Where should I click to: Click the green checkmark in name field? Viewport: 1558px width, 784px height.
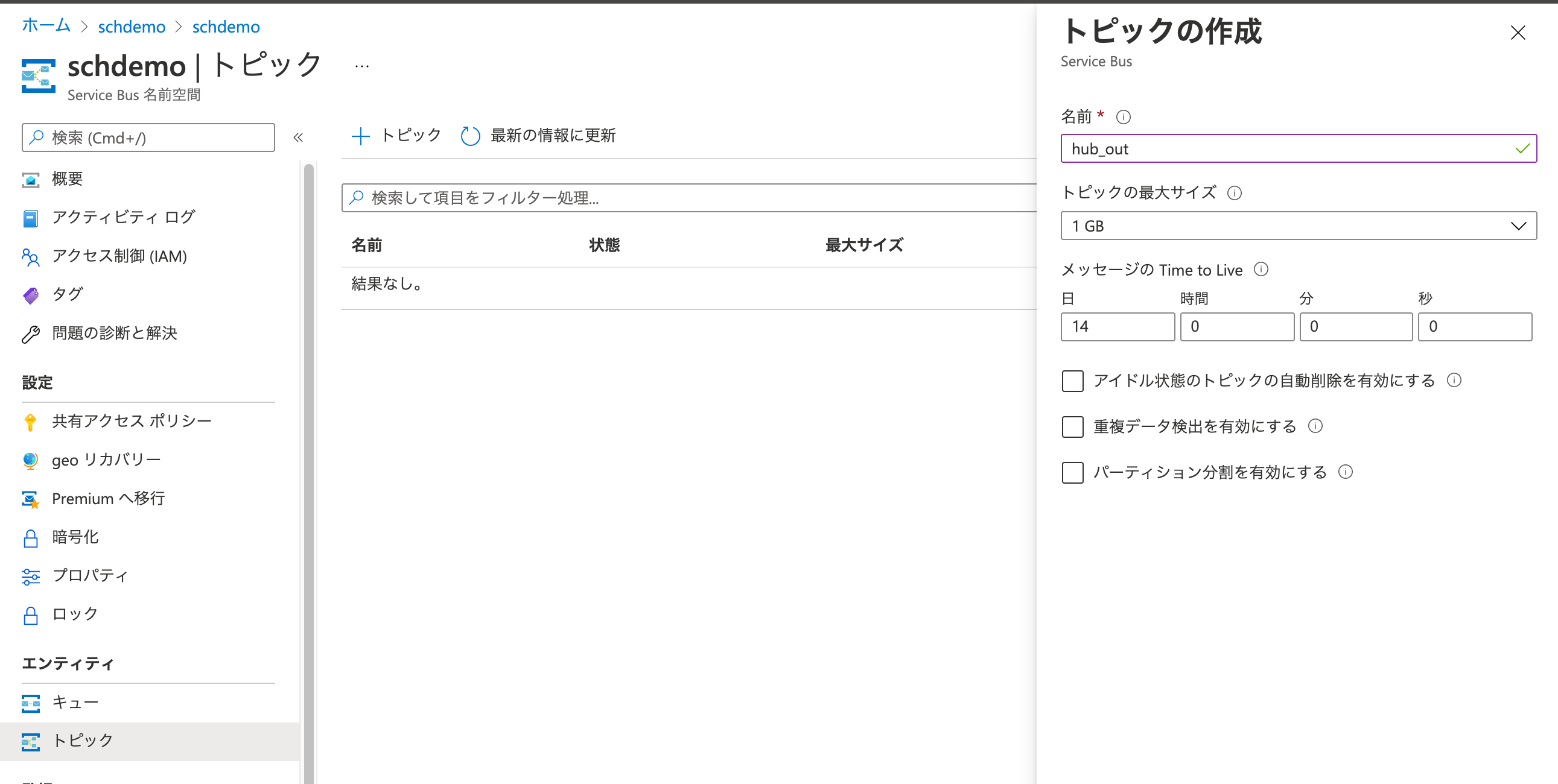click(1522, 149)
